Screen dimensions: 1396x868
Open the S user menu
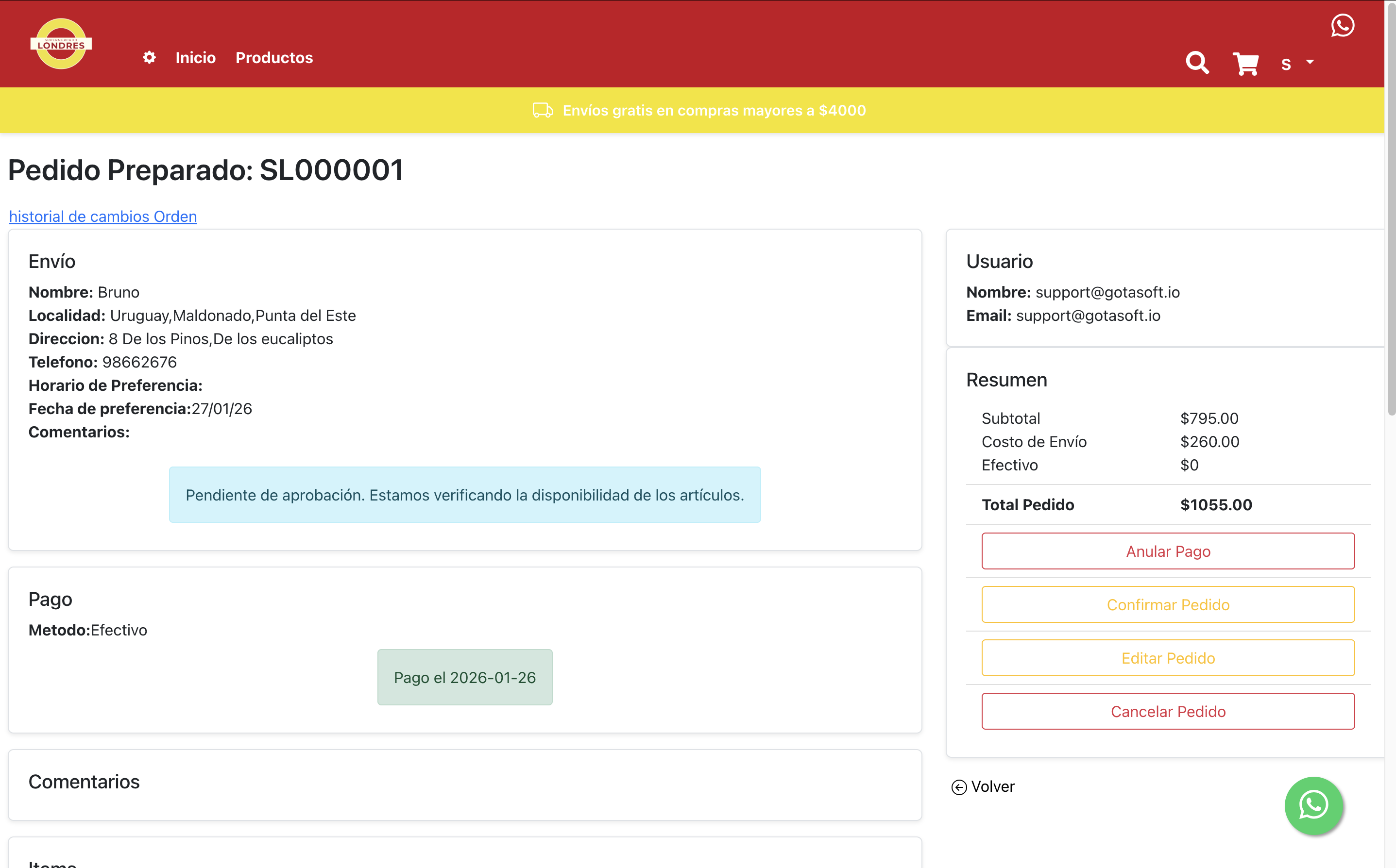tap(1286, 64)
